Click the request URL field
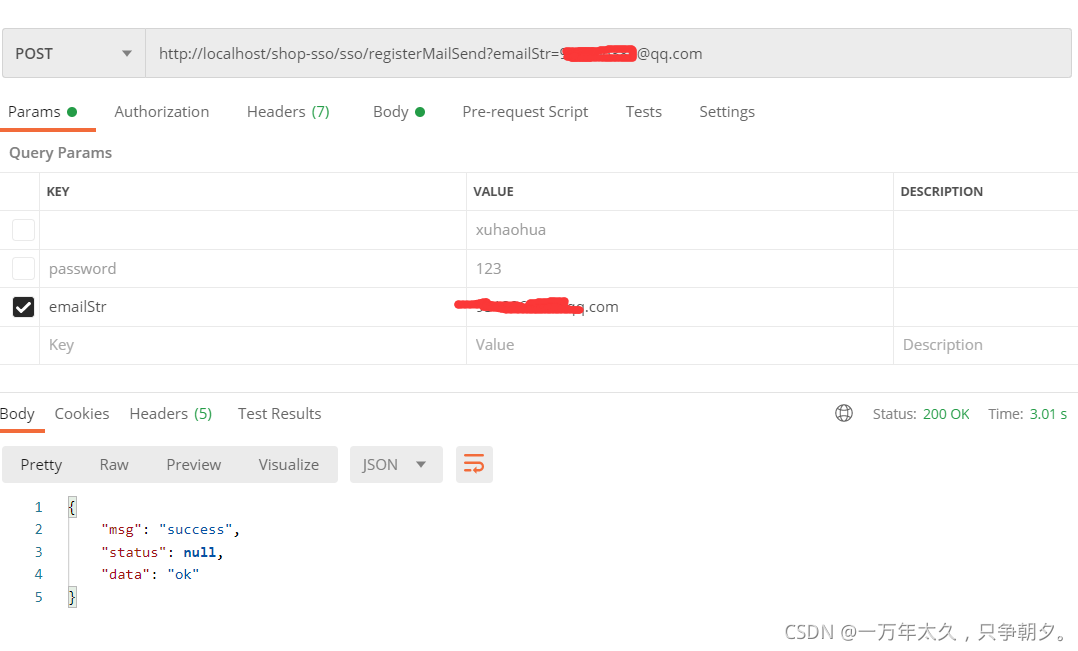 click(608, 54)
